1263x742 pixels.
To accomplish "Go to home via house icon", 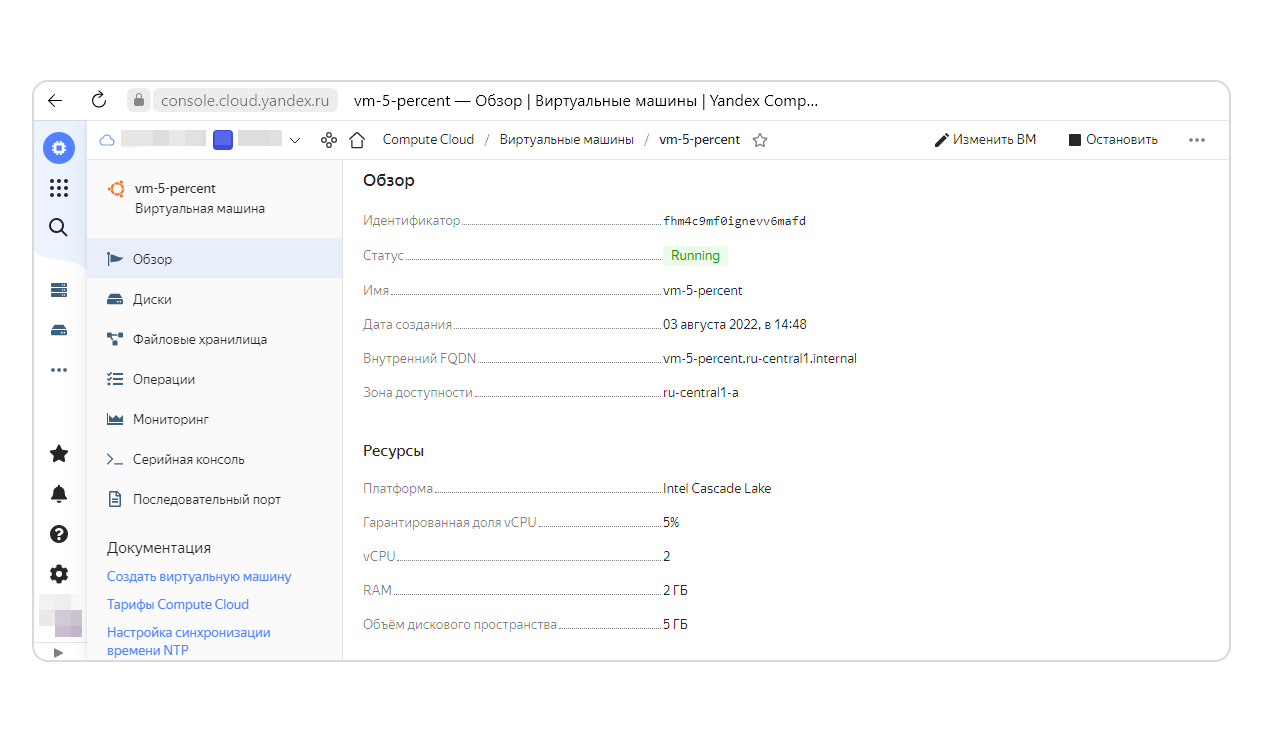I will (x=357, y=140).
